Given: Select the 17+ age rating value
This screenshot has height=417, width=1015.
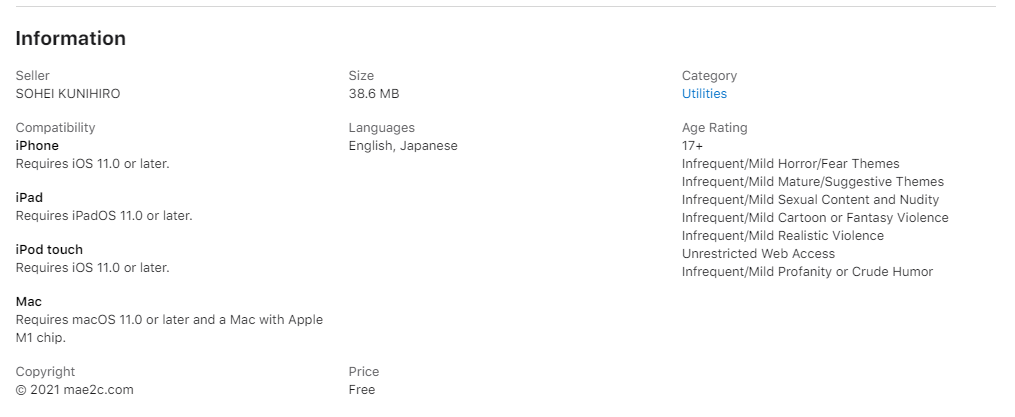Looking at the screenshot, I should tap(693, 146).
